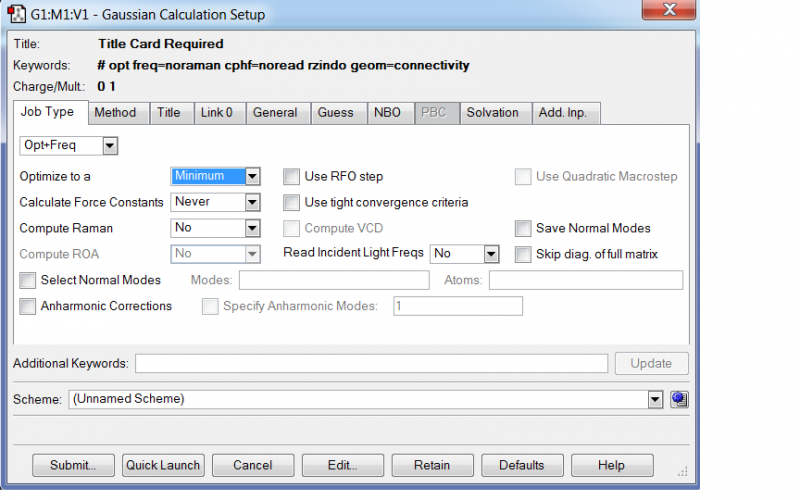800x500 pixels.
Task: Select the Job Type tab
Action: tap(50, 112)
